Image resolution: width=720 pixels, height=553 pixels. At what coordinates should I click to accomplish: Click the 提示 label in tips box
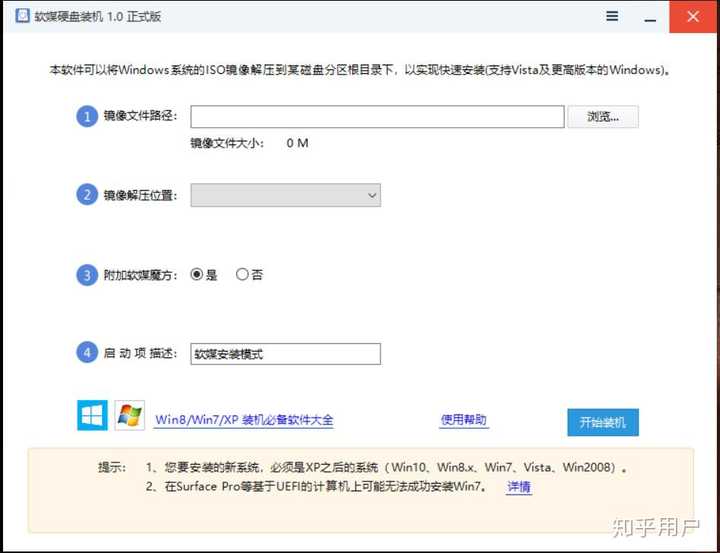click(112, 468)
